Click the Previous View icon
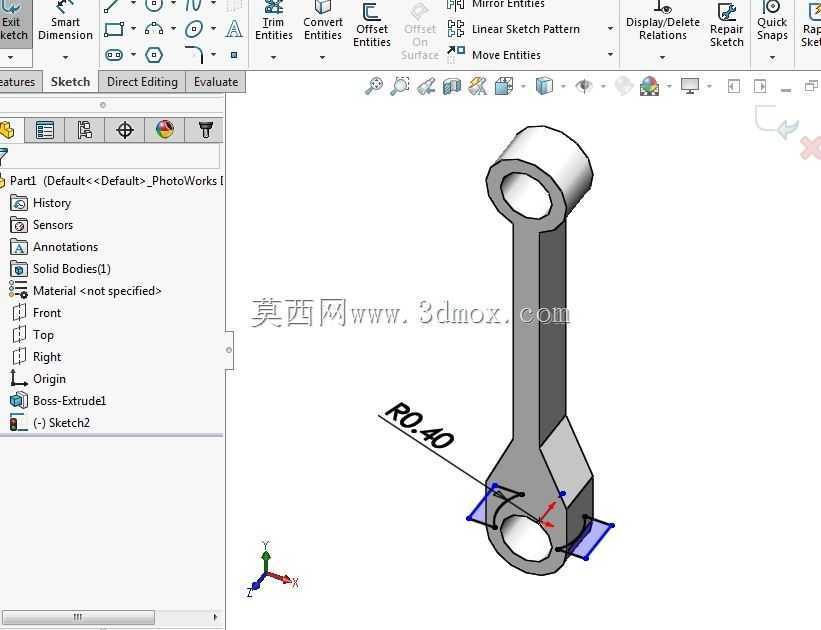The height and width of the screenshot is (630, 821). [426, 86]
